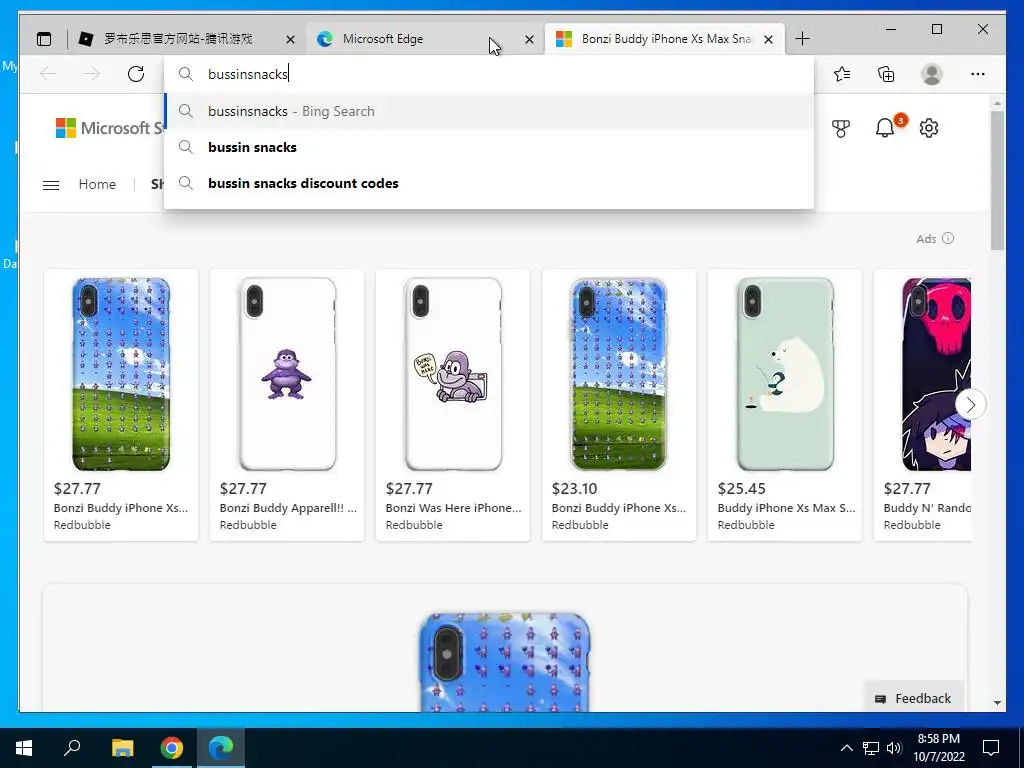
Task: Open the volume tray icon
Action: [x=894, y=748]
